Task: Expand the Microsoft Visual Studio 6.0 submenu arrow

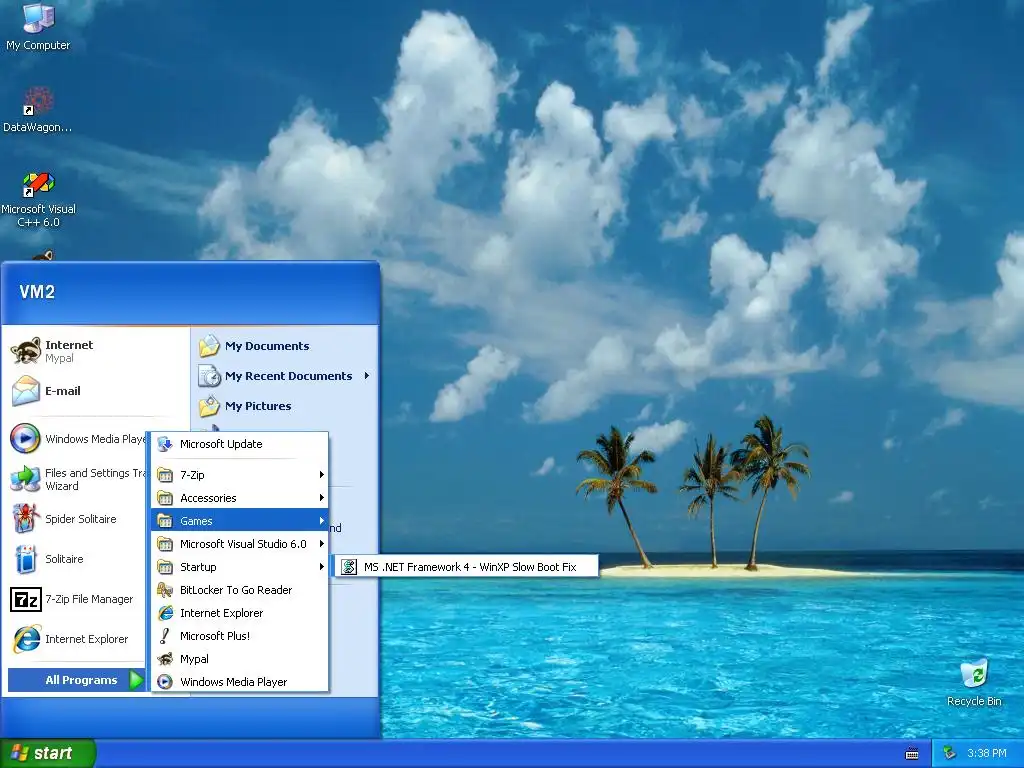Action: tap(321, 544)
